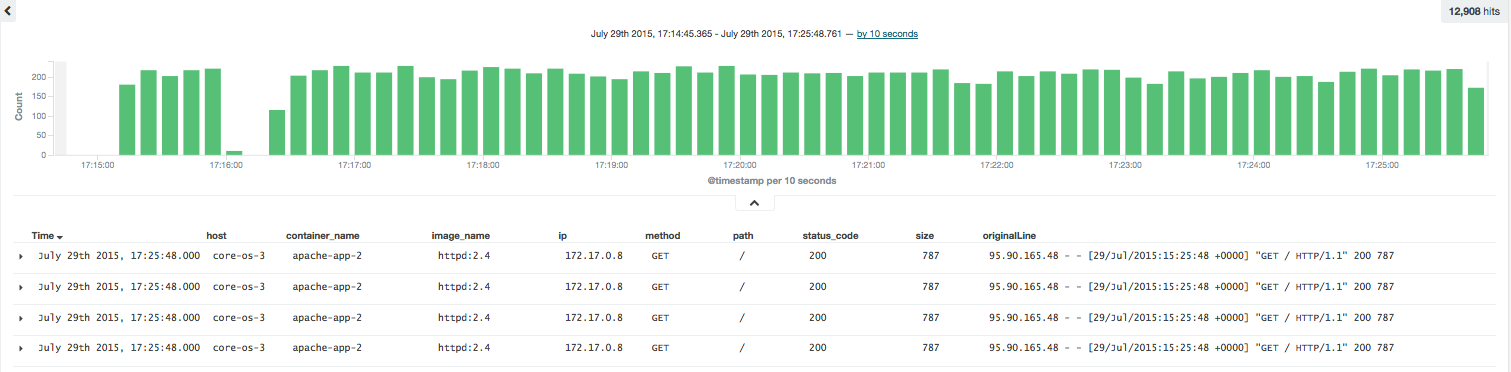Select the half-height bar before 17:16:30

pyautogui.click(x=277, y=132)
